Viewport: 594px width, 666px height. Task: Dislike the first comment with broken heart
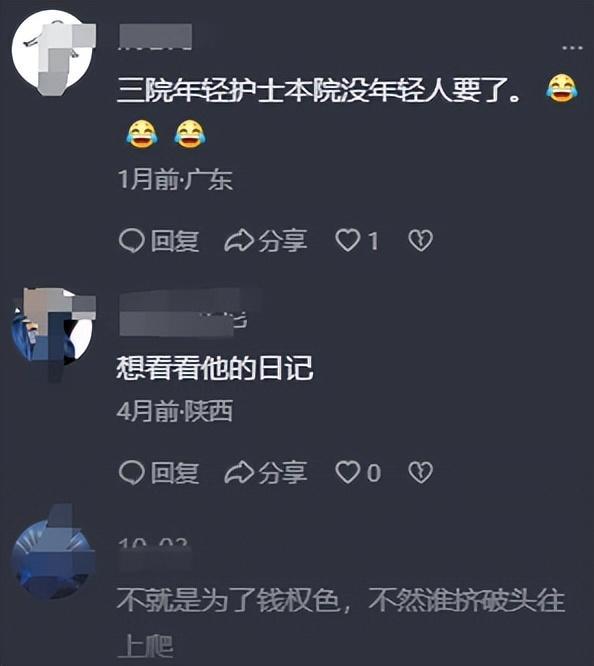pyautogui.click(x=420, y=240)
